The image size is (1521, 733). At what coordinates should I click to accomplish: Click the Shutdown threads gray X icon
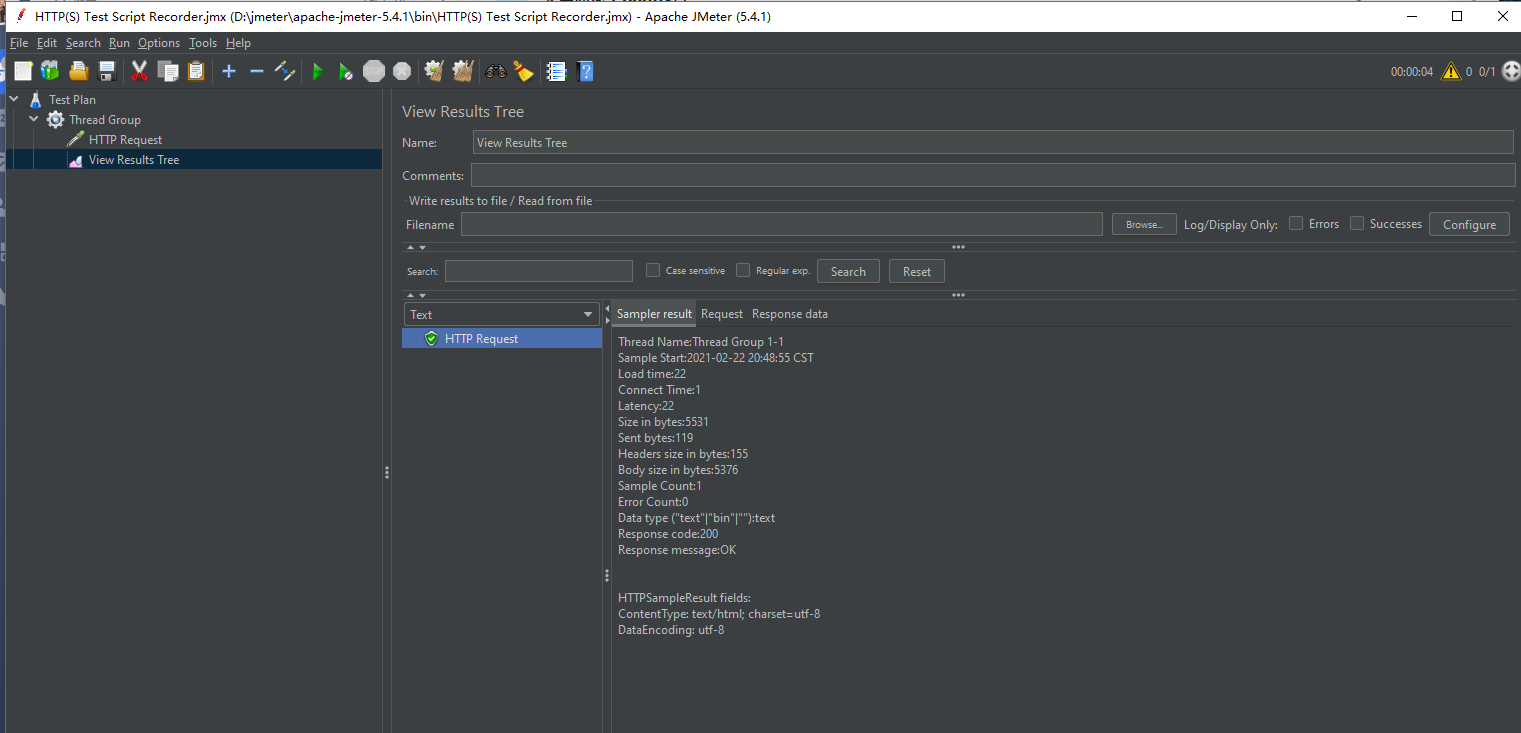[402, 71]
